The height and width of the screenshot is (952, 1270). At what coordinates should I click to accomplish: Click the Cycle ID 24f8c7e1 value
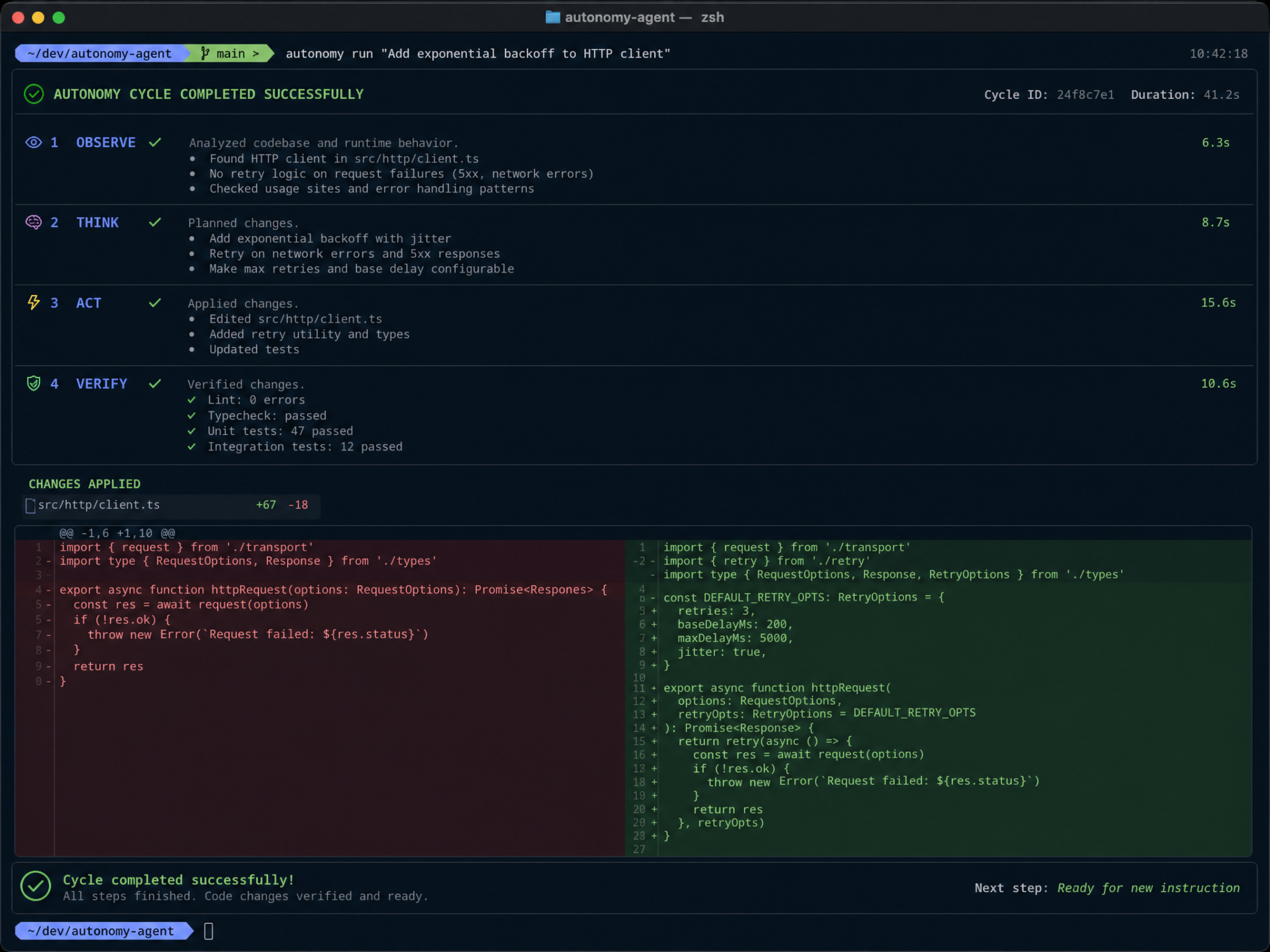click(1085, 95)
